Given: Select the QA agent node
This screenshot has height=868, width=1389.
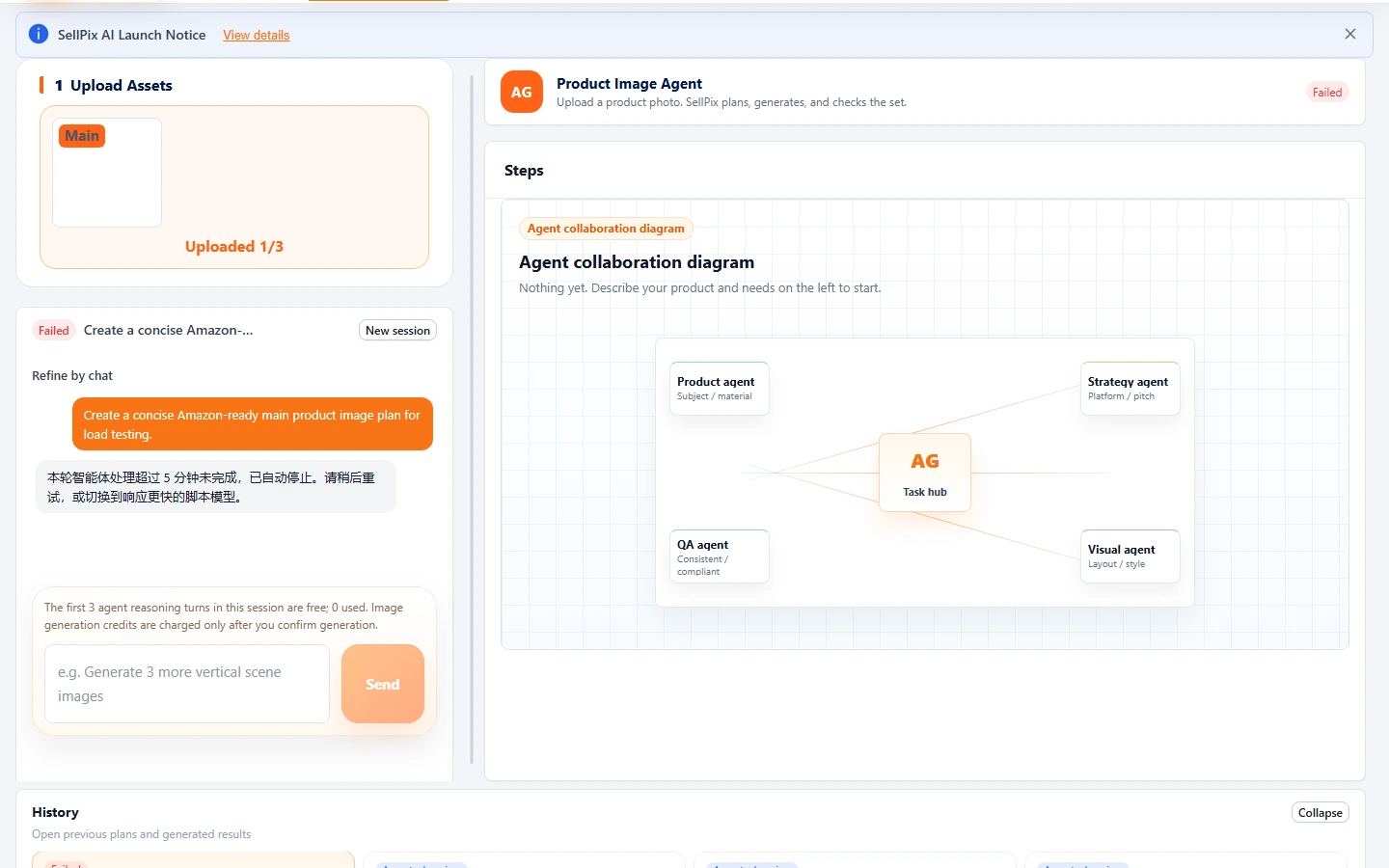Looking at the screenshot, I should coord(720,556).
